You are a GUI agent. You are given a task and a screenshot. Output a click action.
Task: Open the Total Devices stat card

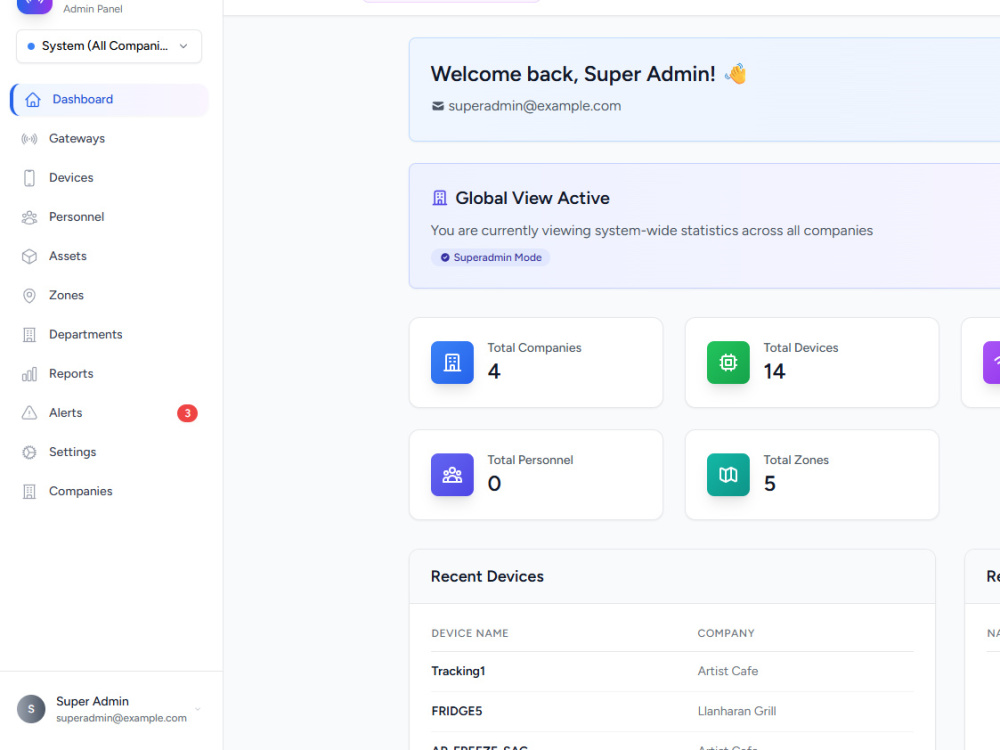[812, 362]
